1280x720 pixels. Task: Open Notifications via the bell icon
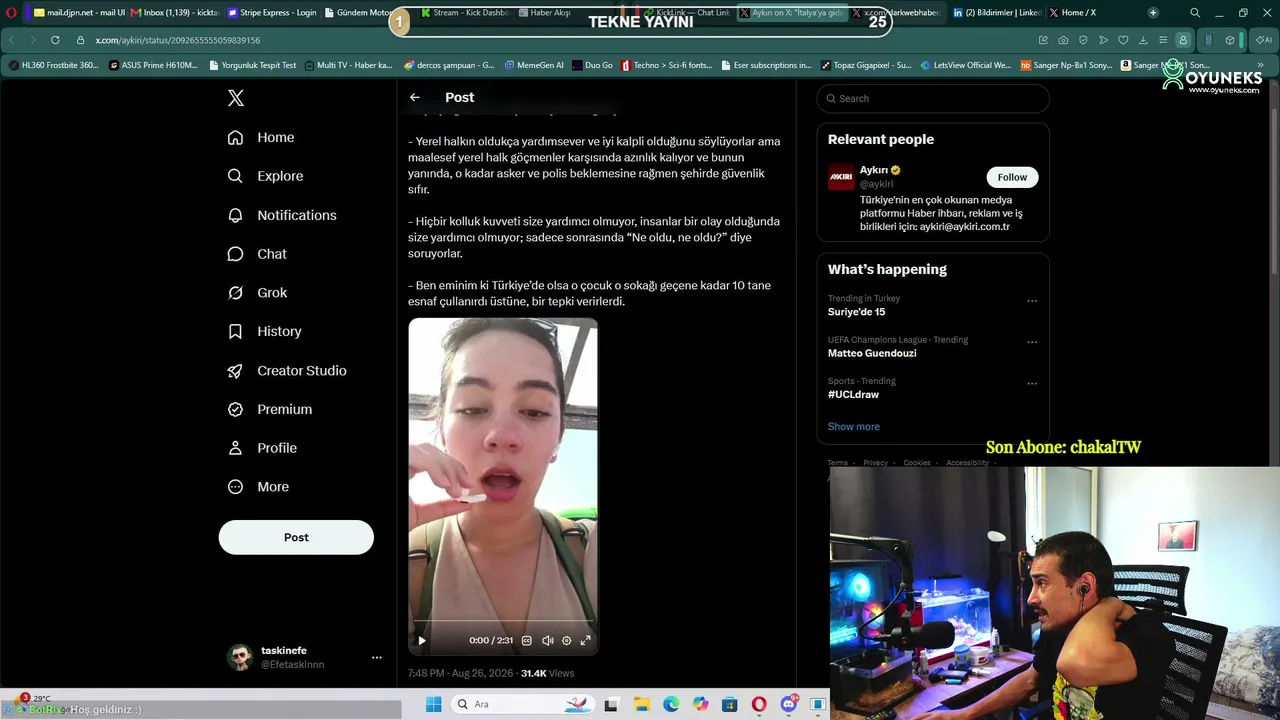pos(235,215)
